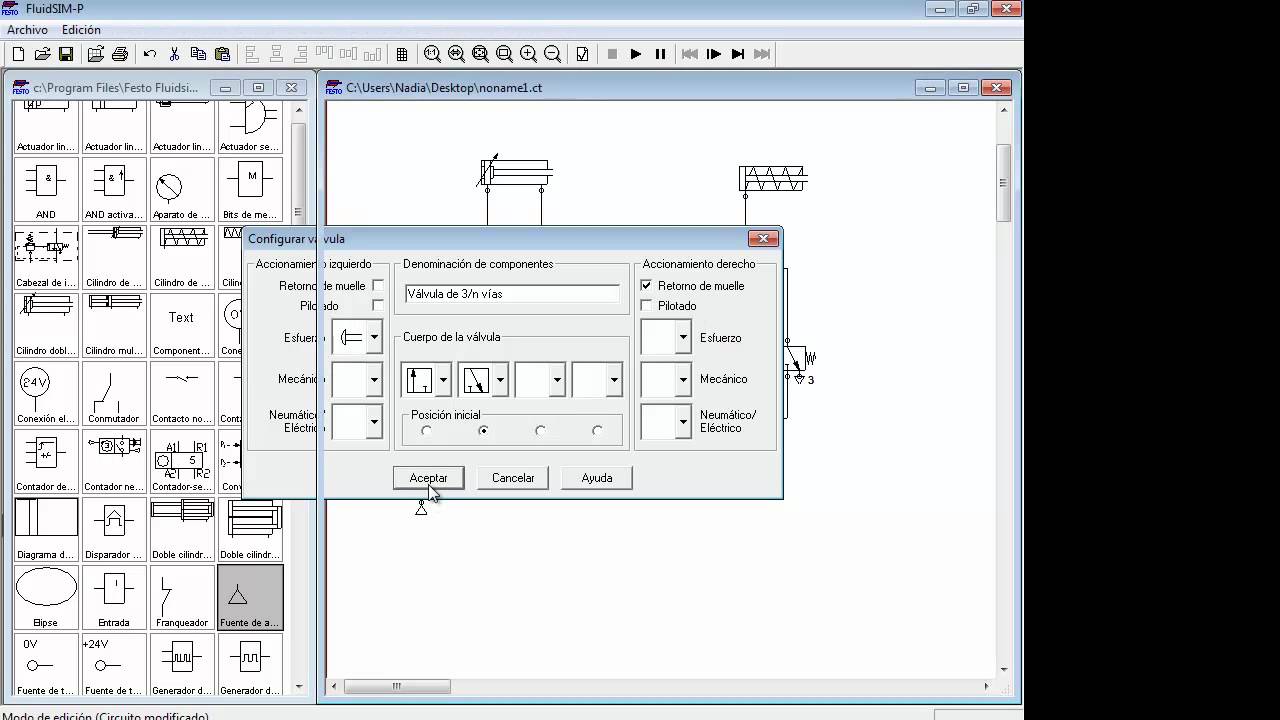The image size is (1280, 720).
Task: Click Ayuda button in dialog
Action: click(597, 478)
